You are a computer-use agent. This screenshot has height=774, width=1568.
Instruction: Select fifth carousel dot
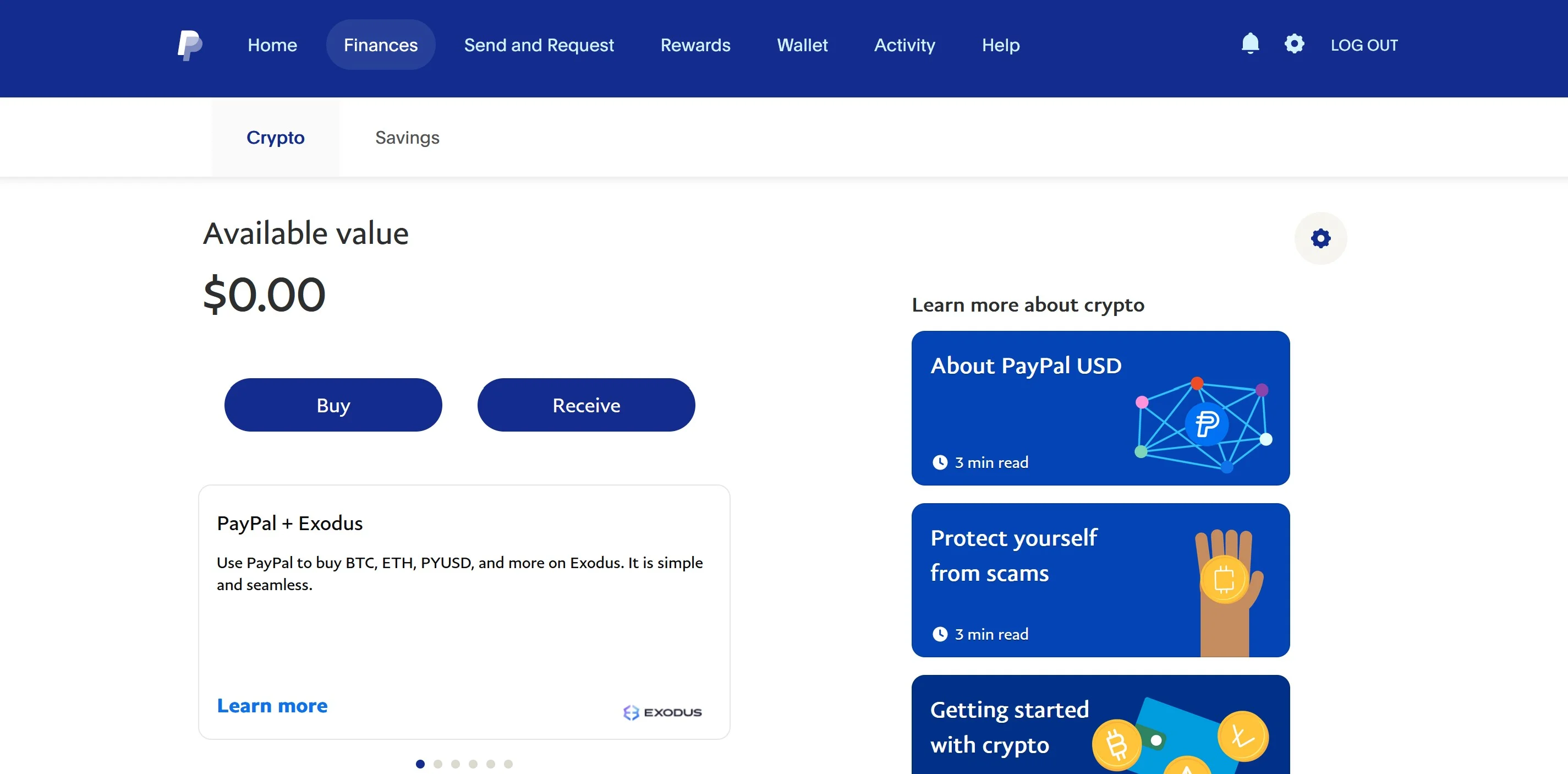point(491,764)
